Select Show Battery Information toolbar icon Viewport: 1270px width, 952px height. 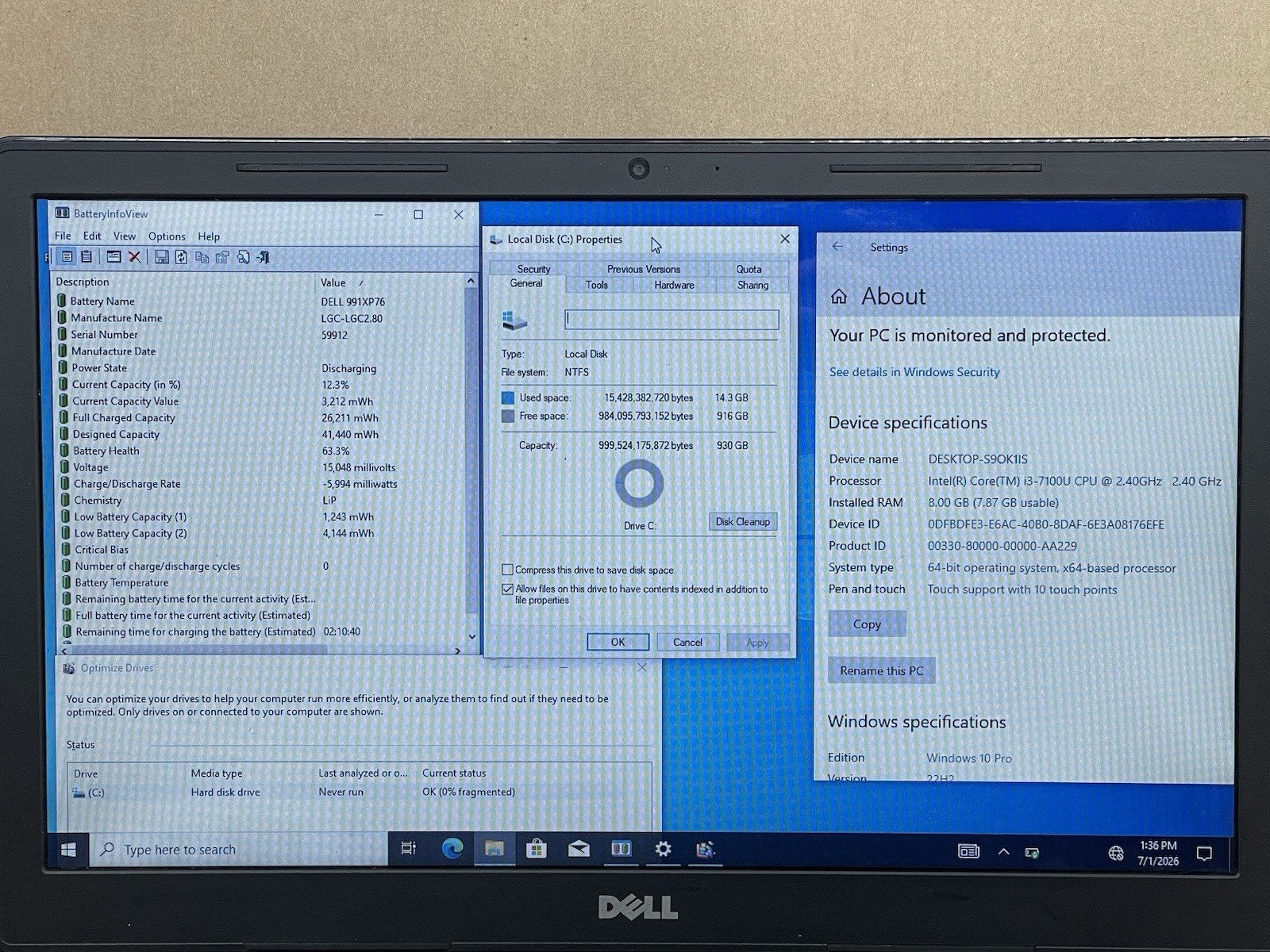click(67, 257)
